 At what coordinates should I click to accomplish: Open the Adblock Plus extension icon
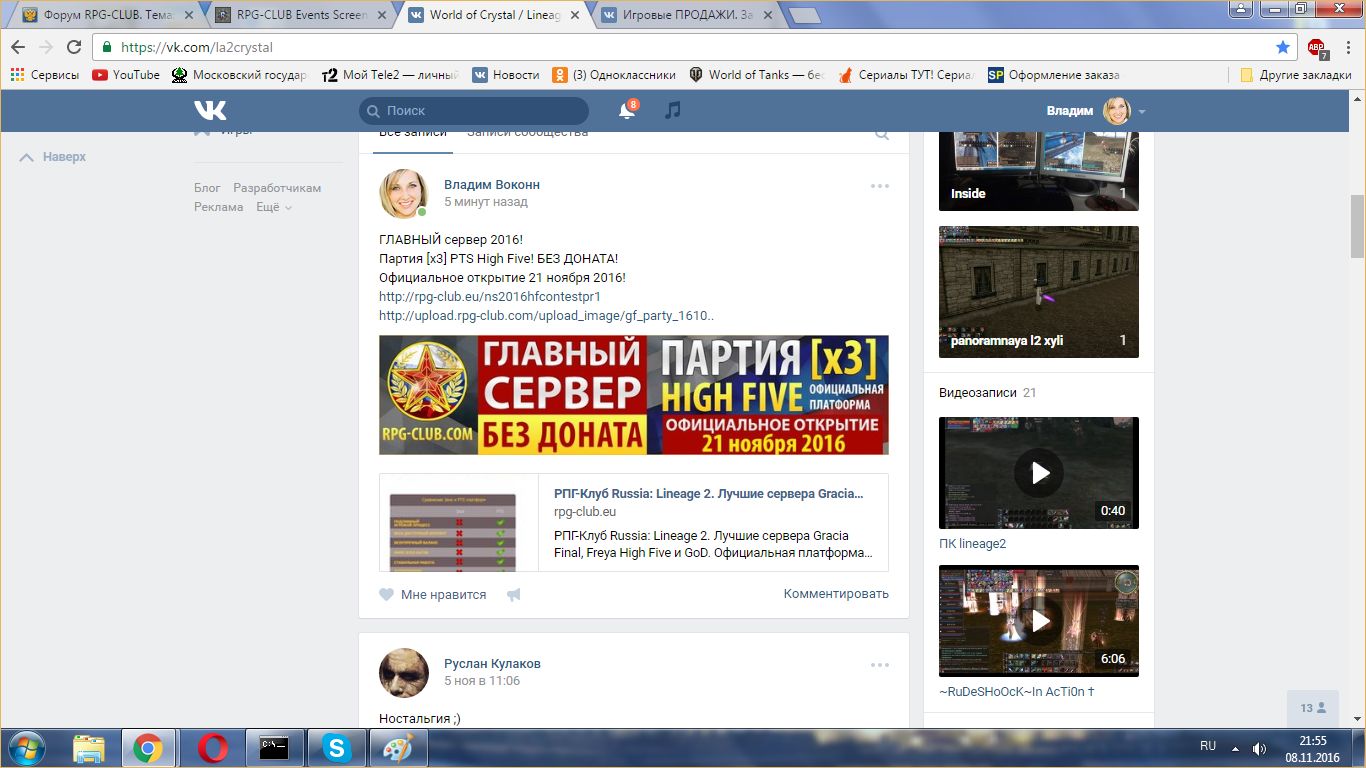[1317, 47]
